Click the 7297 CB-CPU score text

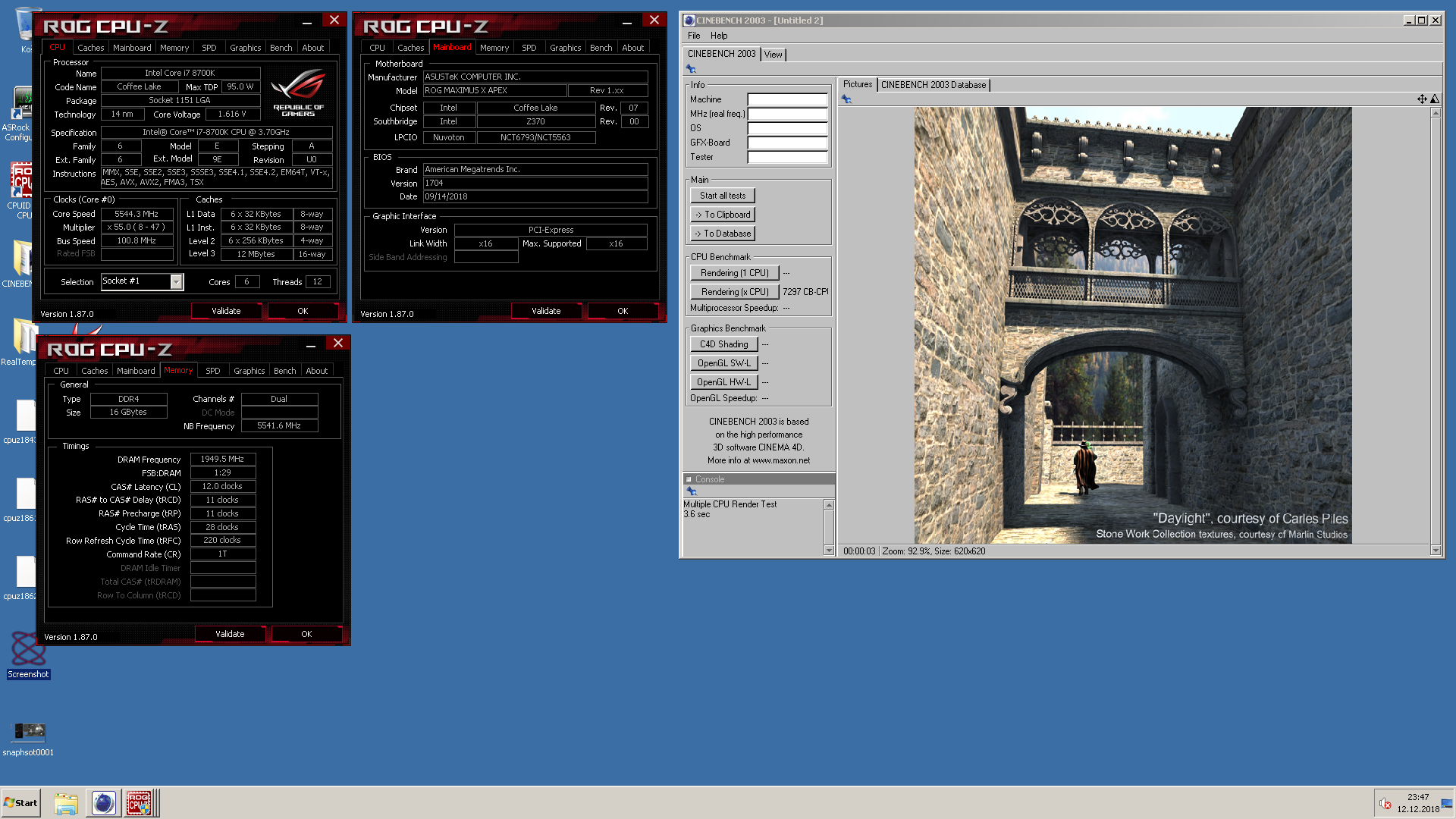[x=805, y=292]
